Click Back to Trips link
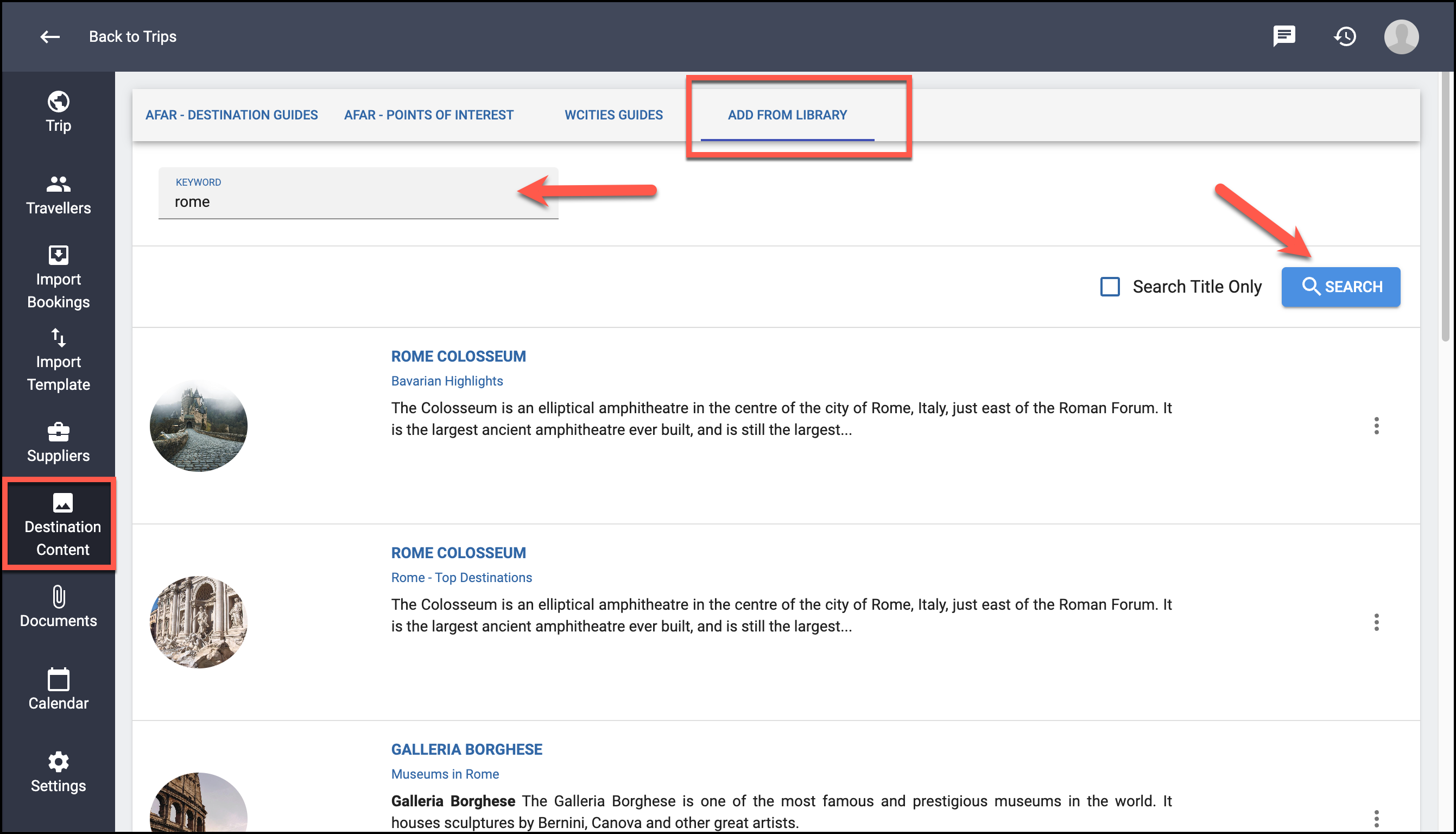This screenshot has width=1456, height=834. (132, 37)
